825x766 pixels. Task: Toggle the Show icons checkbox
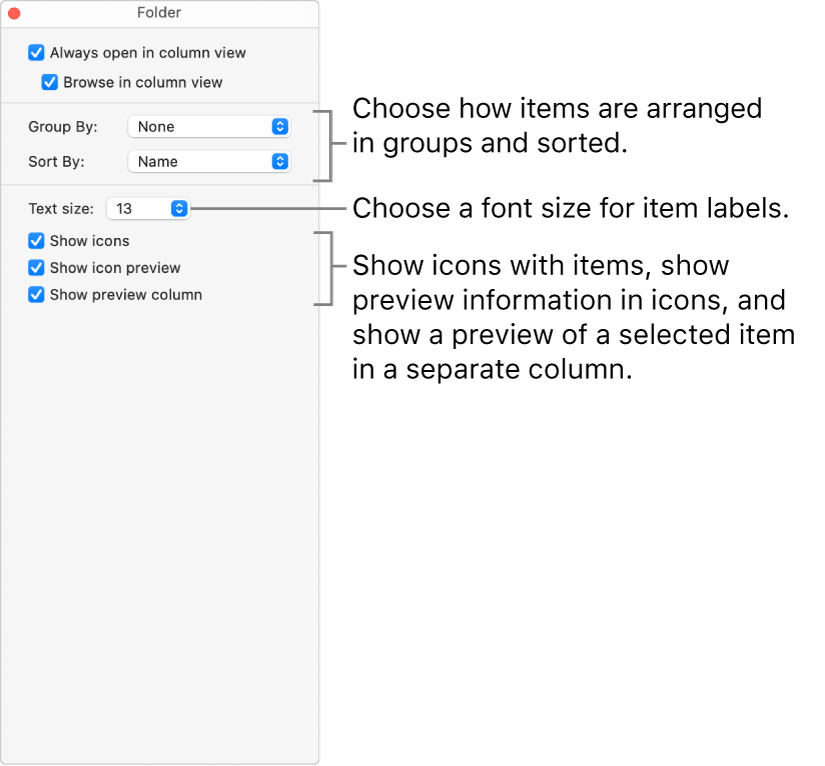[x=36, y=241]
